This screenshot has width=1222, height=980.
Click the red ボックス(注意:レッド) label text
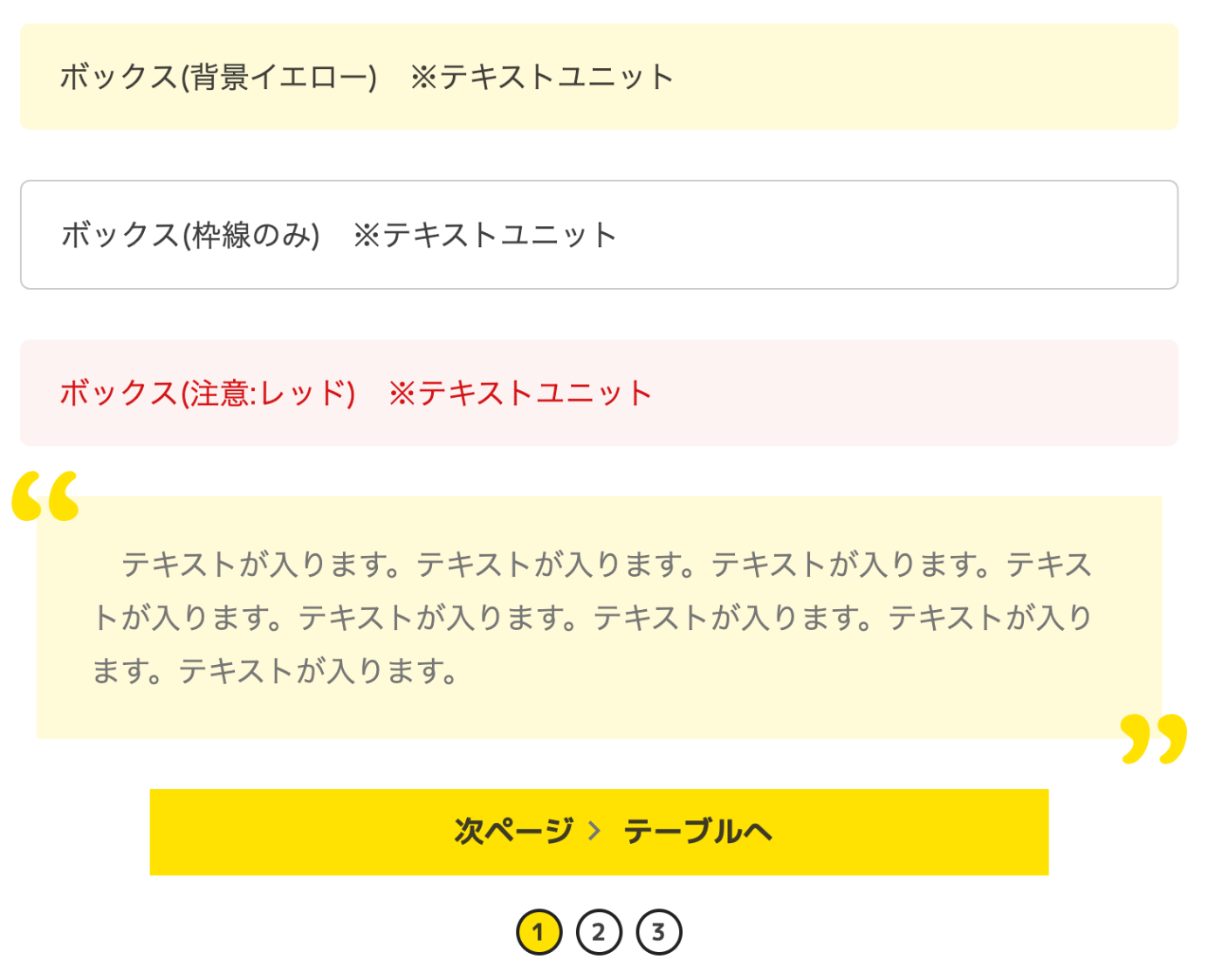click(x=208, y=393)
